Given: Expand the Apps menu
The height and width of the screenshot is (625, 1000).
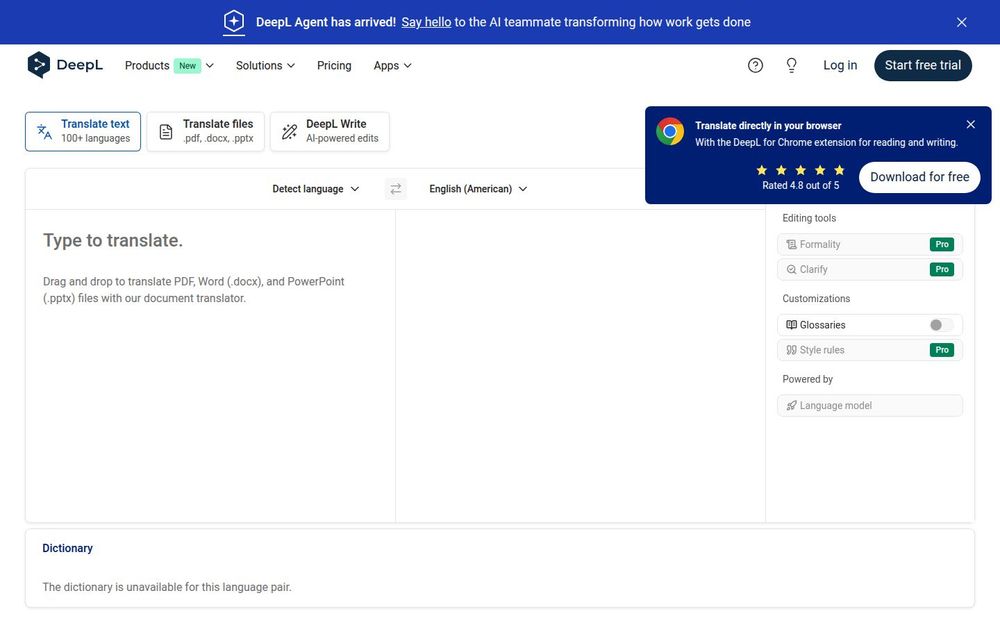Looking at the screenshot, I should [392, 65].
